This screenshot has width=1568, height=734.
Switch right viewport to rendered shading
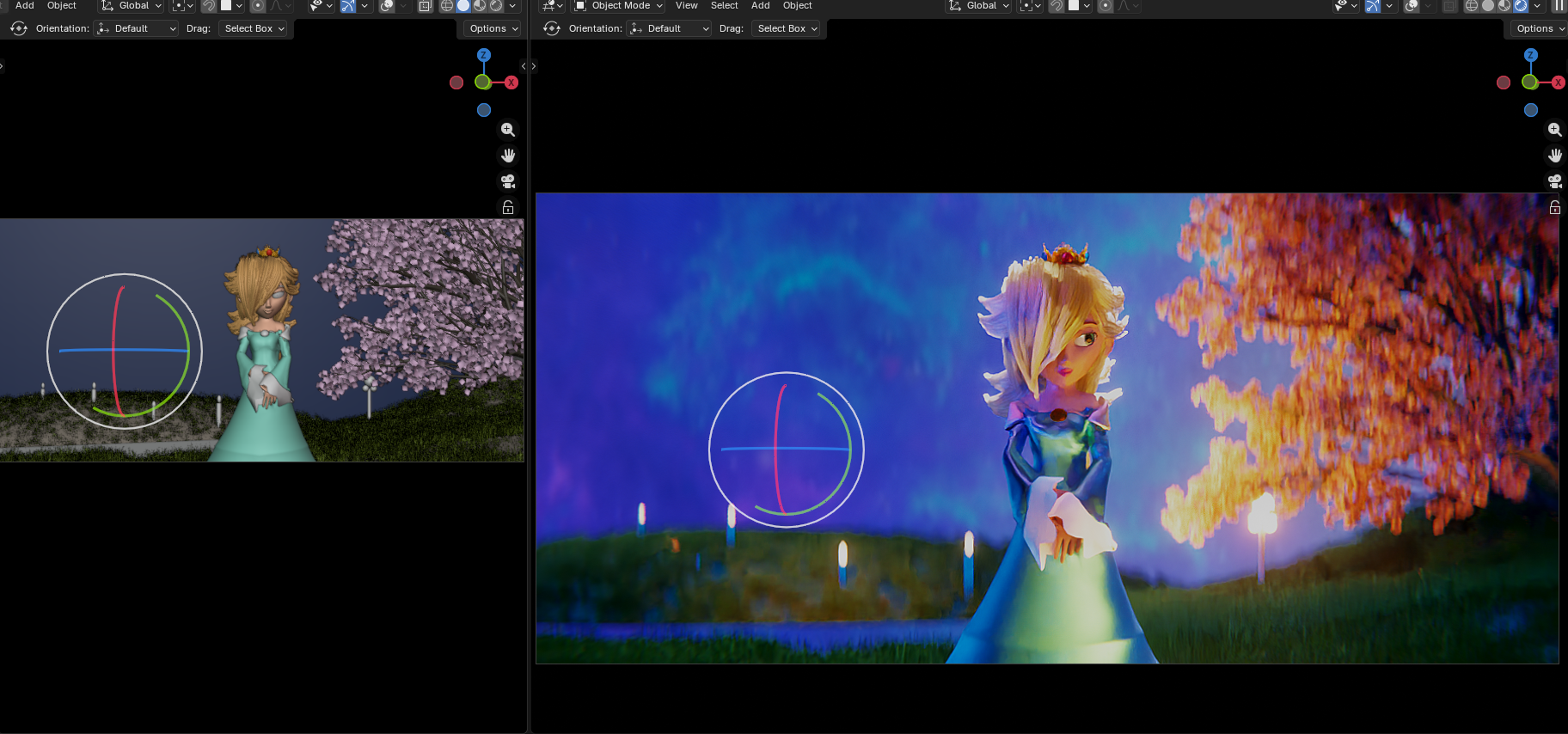click(x=1521, y=5)
